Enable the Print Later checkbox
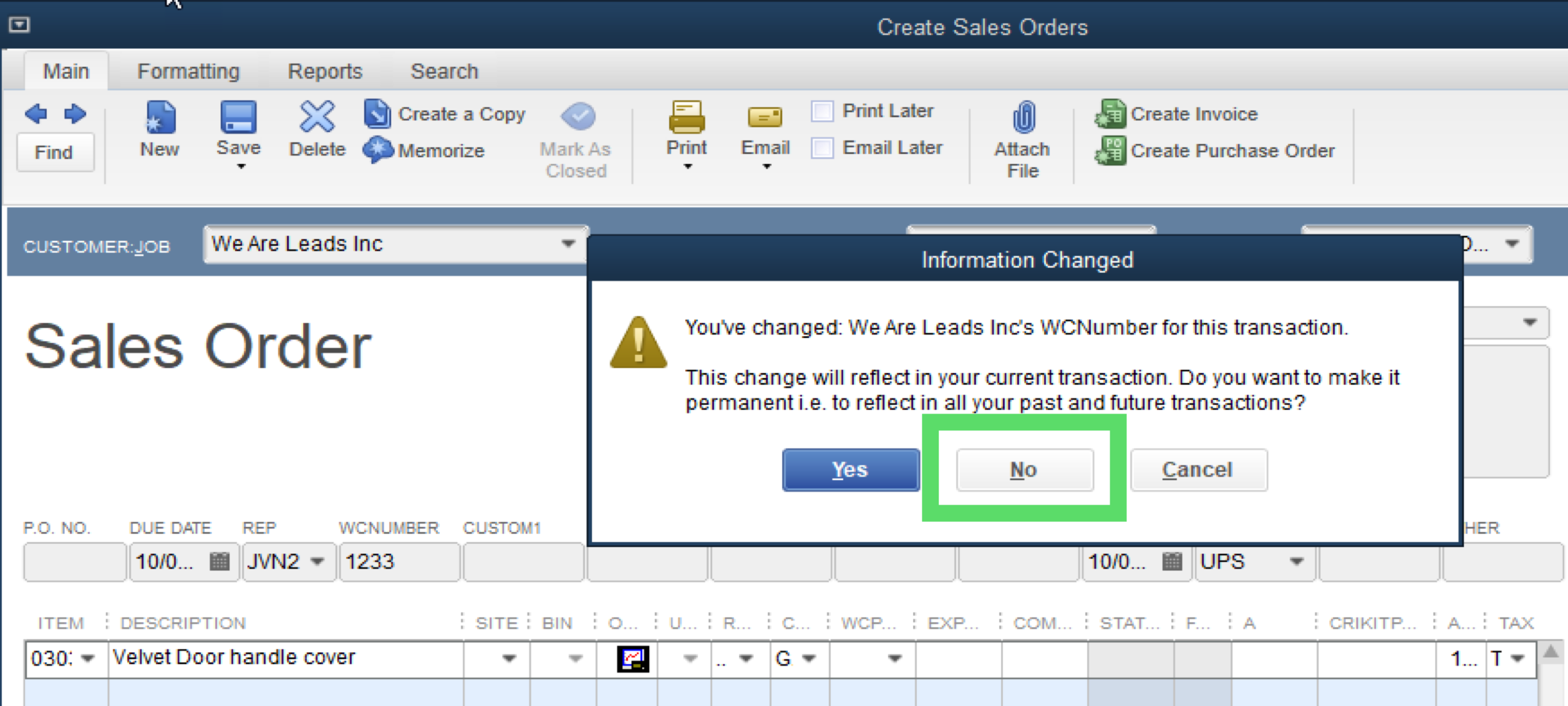This screenshot has height=706, width=1568. tap(822, 112)
